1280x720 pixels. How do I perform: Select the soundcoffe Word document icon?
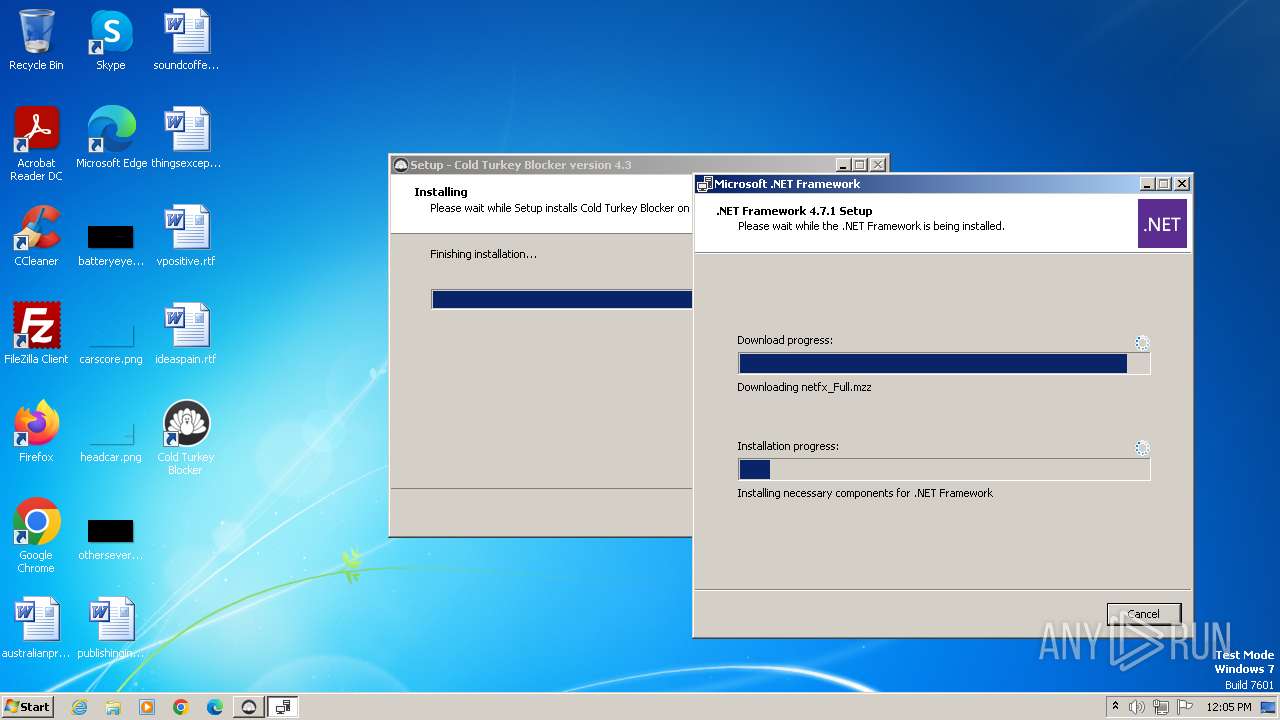coord(186,40)
